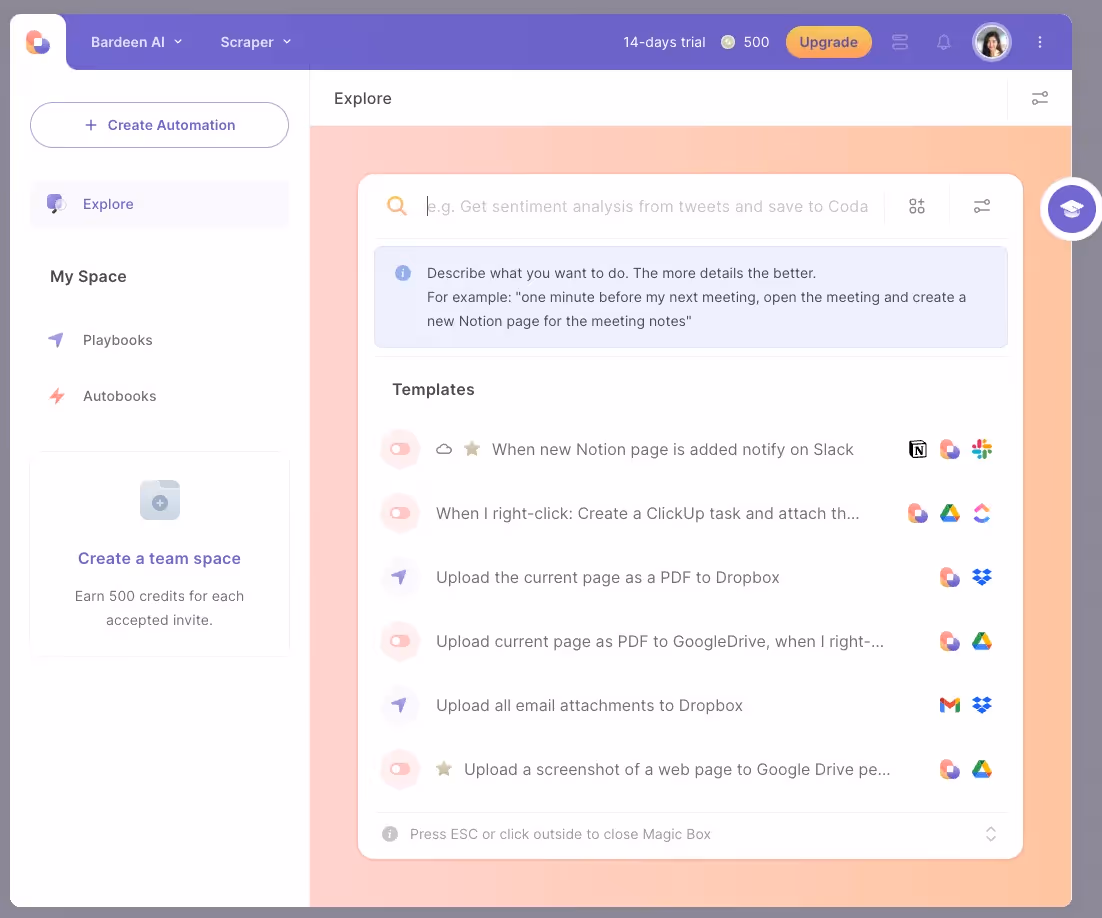Image resolution: width=1102 pixels, height=918 pixels.
Task: Click the graduation cap tutorial button
Action: 1071,209
